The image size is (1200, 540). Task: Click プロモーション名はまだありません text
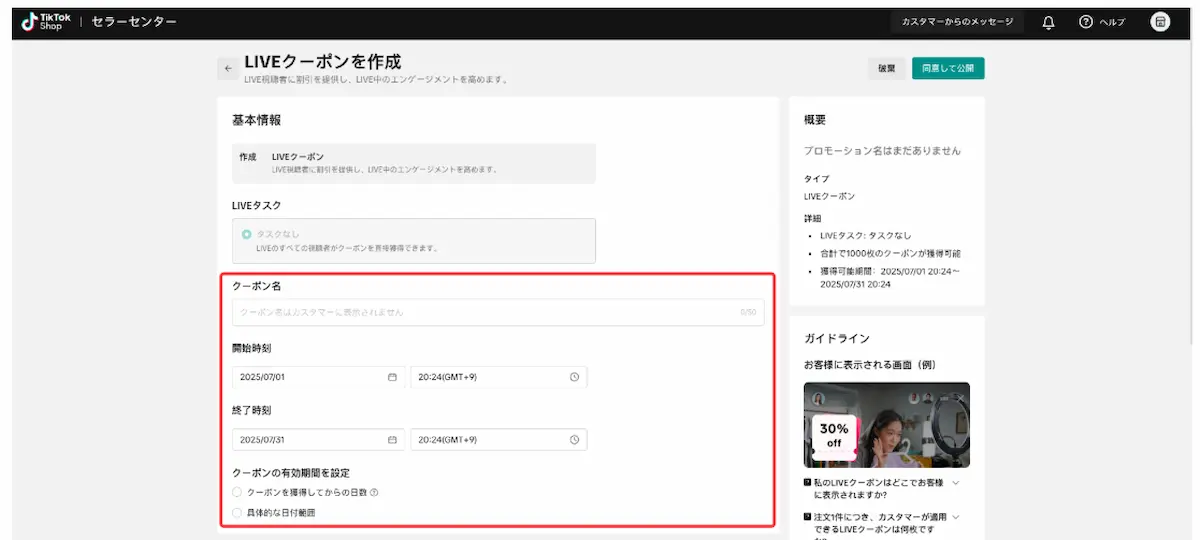click(x=882, y=150)
